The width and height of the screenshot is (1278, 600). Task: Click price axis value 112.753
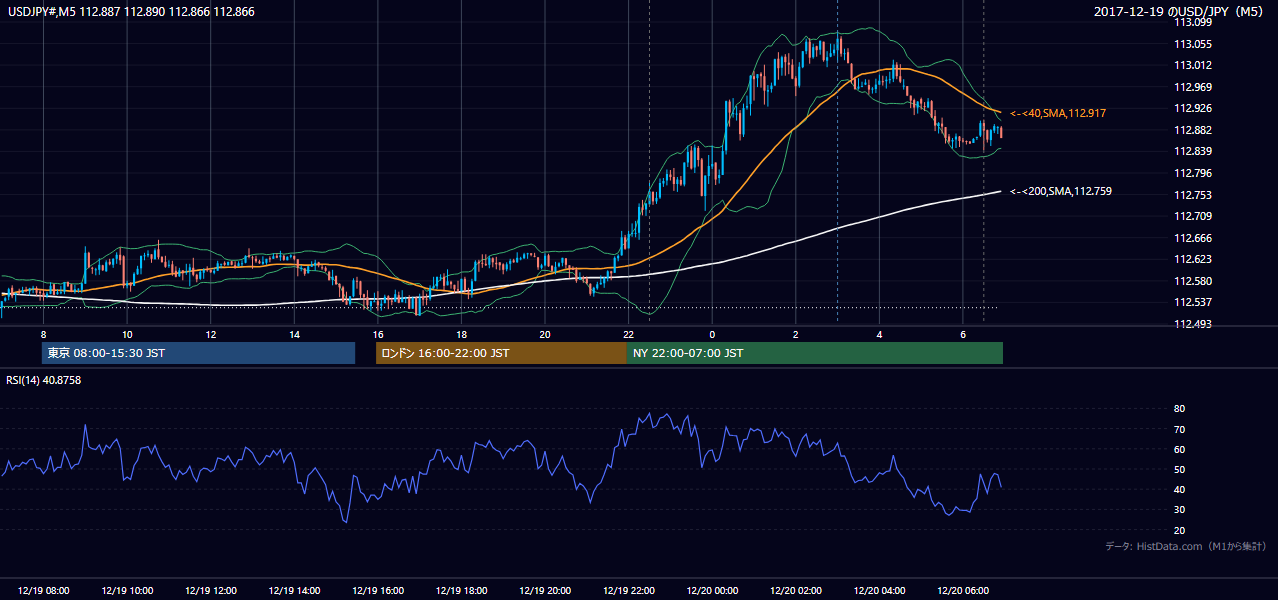coord(1192,195)
